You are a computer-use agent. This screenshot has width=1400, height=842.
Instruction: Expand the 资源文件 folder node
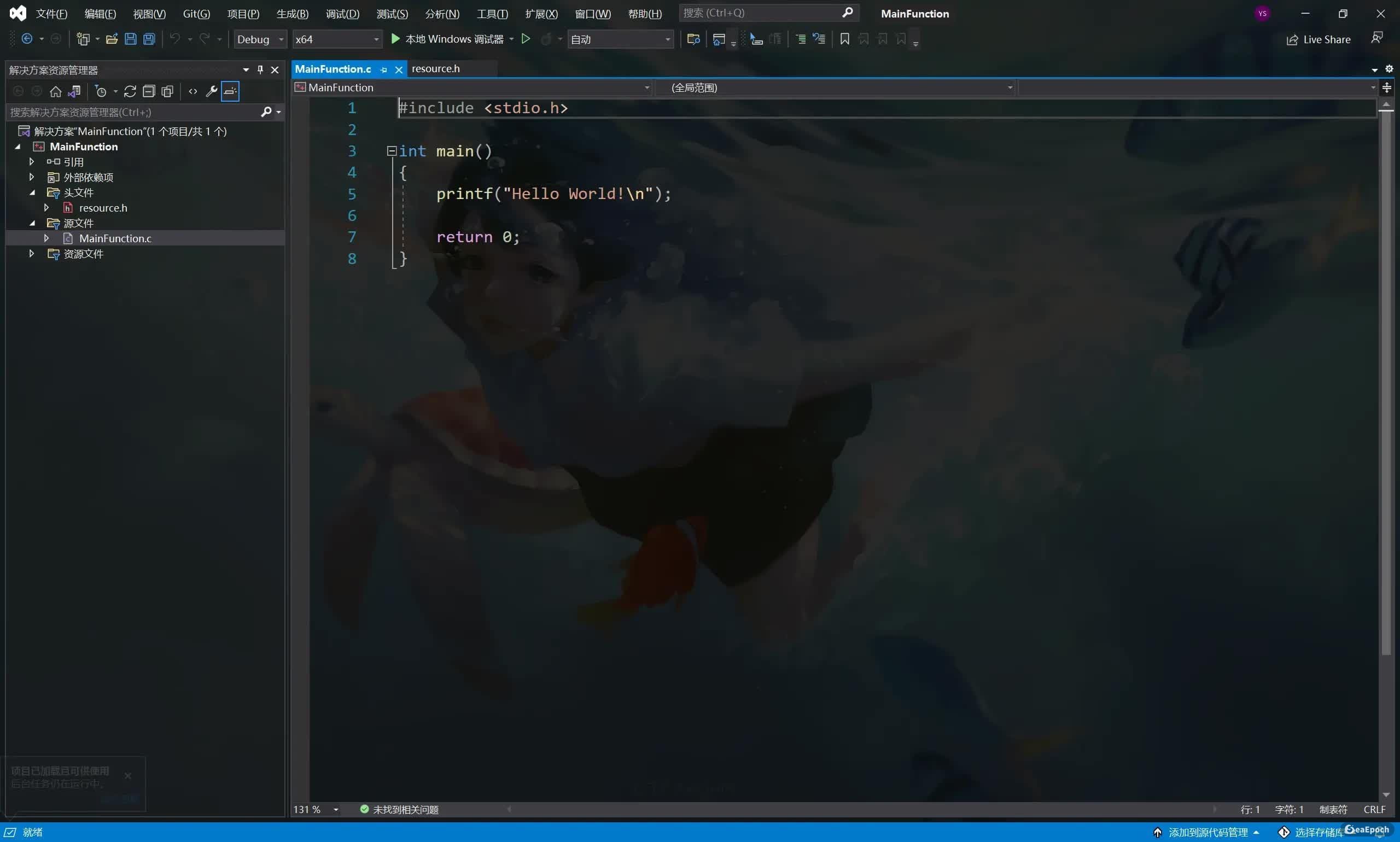32,254
